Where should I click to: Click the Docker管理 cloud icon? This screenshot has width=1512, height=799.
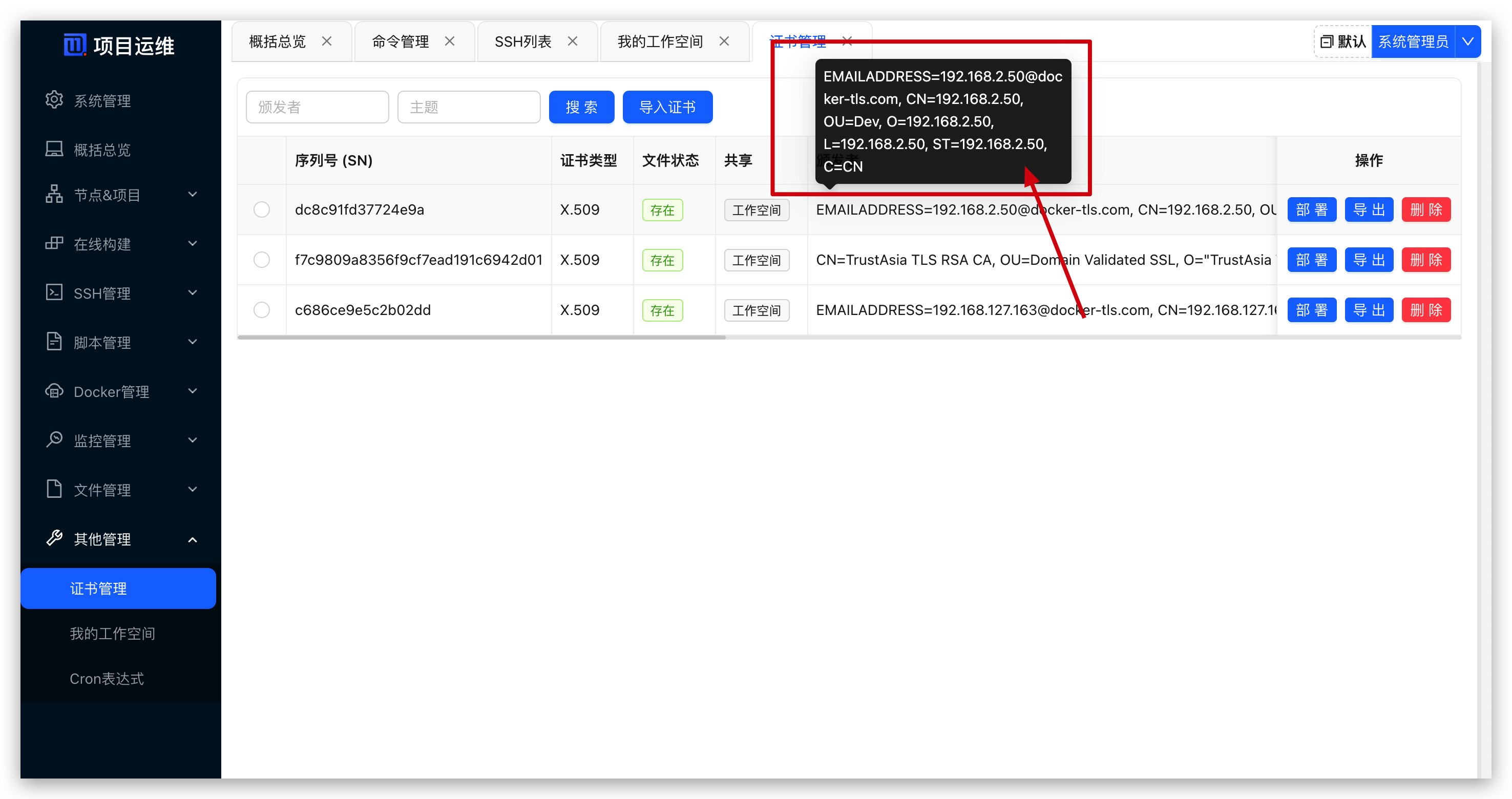(x=54, y=391)
